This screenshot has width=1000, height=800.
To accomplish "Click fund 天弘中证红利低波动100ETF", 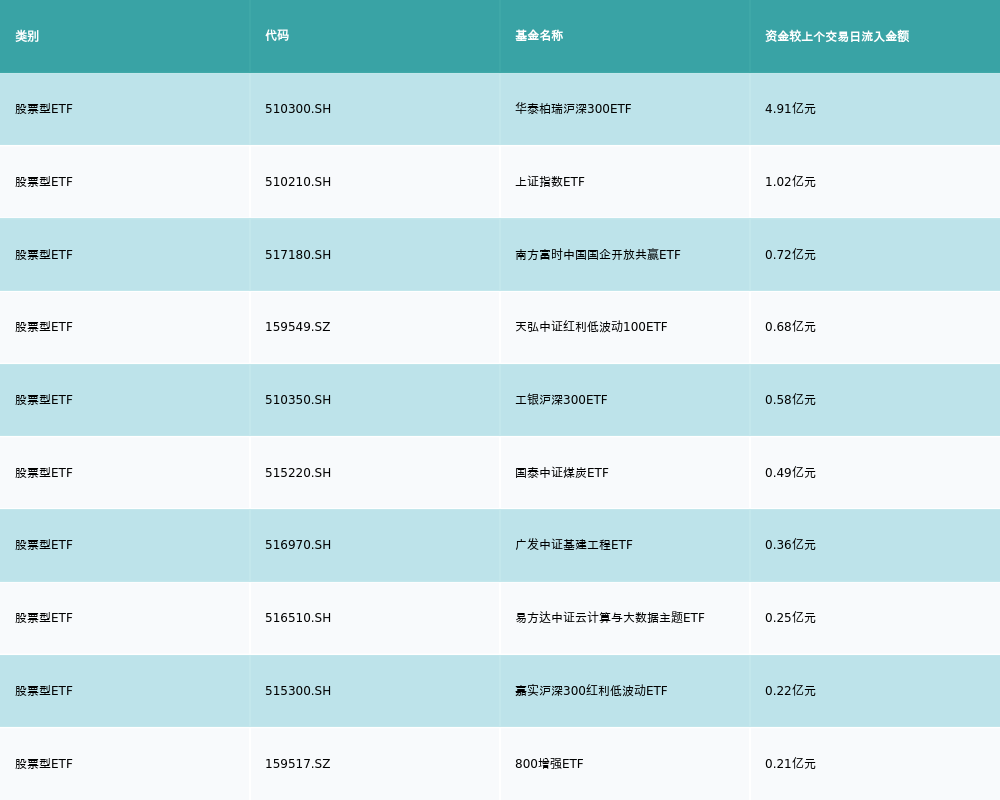I will click(x=591, y=327).
